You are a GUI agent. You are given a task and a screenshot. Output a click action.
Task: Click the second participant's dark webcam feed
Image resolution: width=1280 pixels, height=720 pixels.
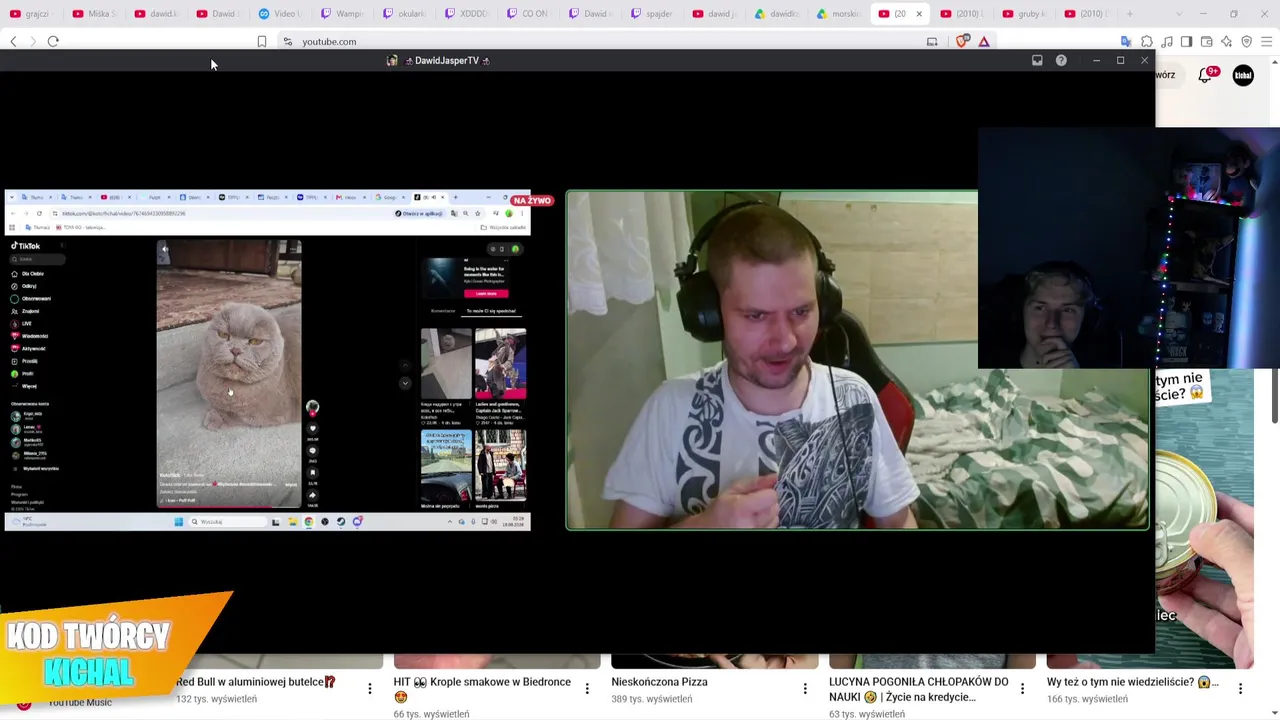pos(1129,248)
